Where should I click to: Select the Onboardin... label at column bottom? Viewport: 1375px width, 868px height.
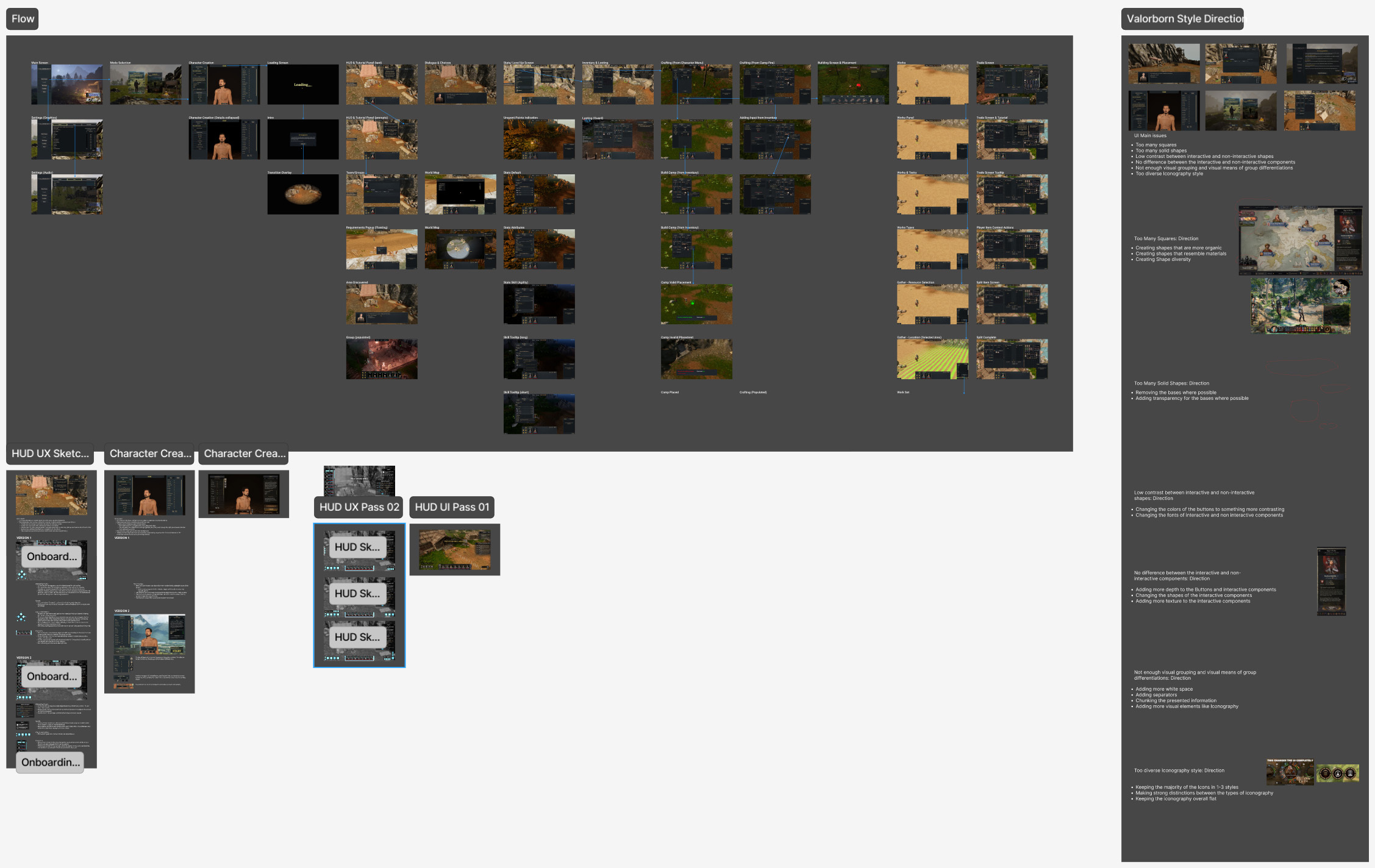pos(50,762)
